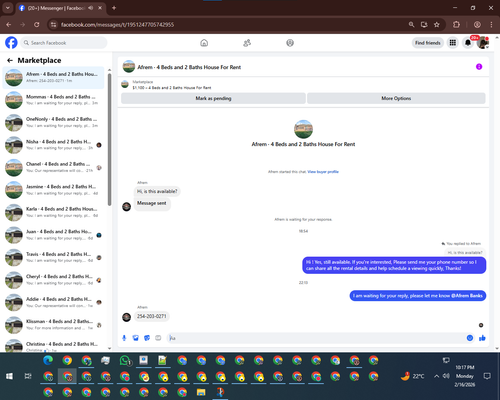Click the 'Hi, is this available?' message bubble

tap(157, 191)
